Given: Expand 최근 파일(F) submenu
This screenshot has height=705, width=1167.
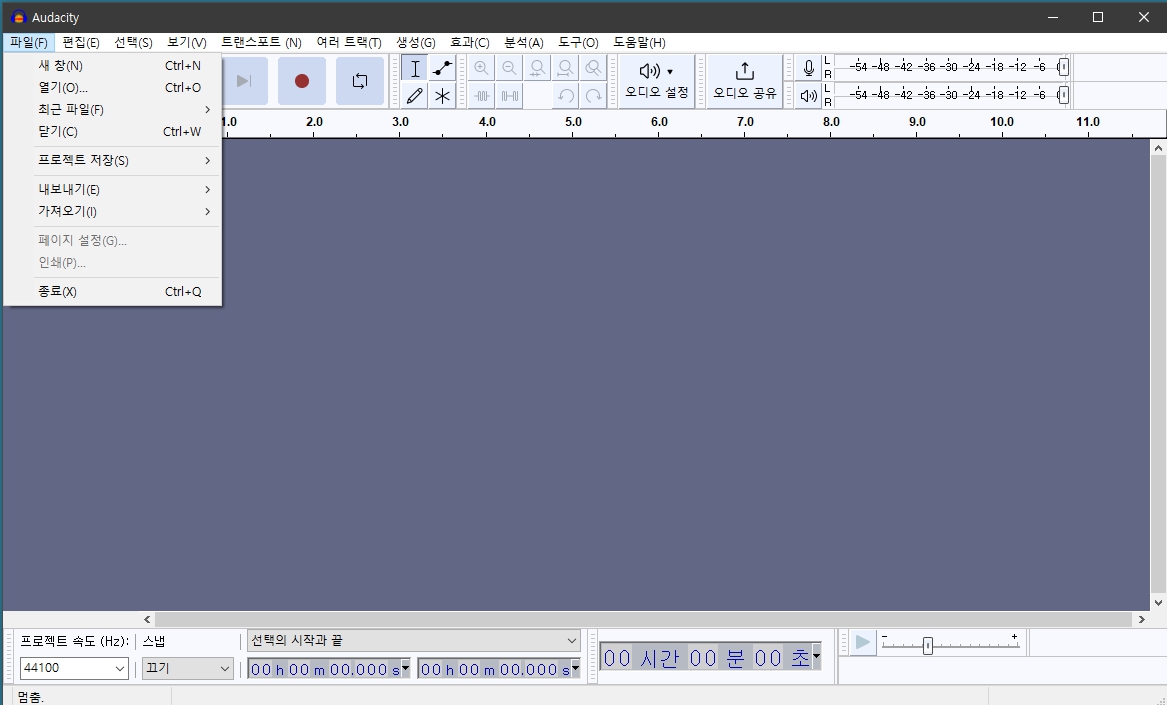Looking at the screenshot, I should (112, 109).
